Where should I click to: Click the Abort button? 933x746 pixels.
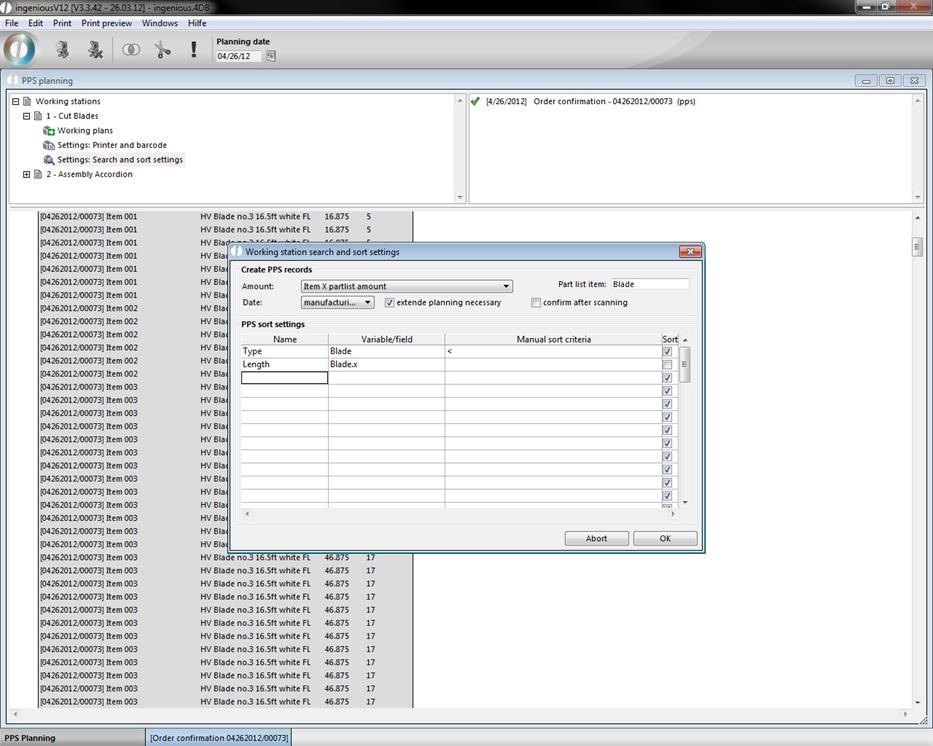coord(596,538)
